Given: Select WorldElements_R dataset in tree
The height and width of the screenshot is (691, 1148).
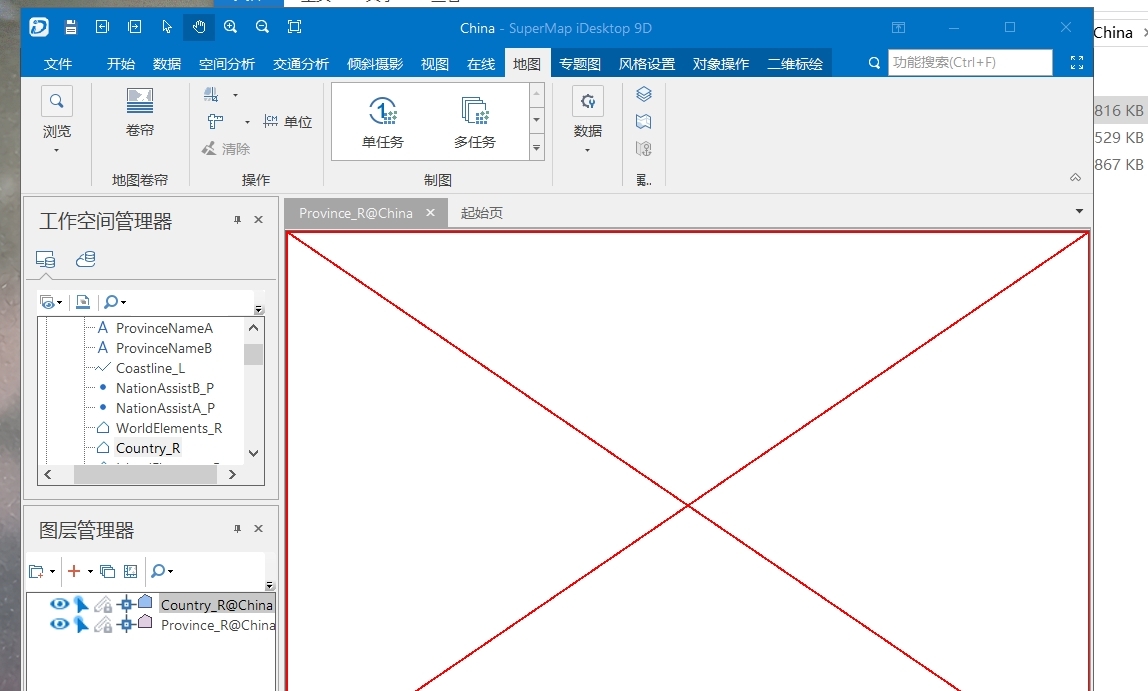Looking at the screenshot, I should (x=168, y=428).
